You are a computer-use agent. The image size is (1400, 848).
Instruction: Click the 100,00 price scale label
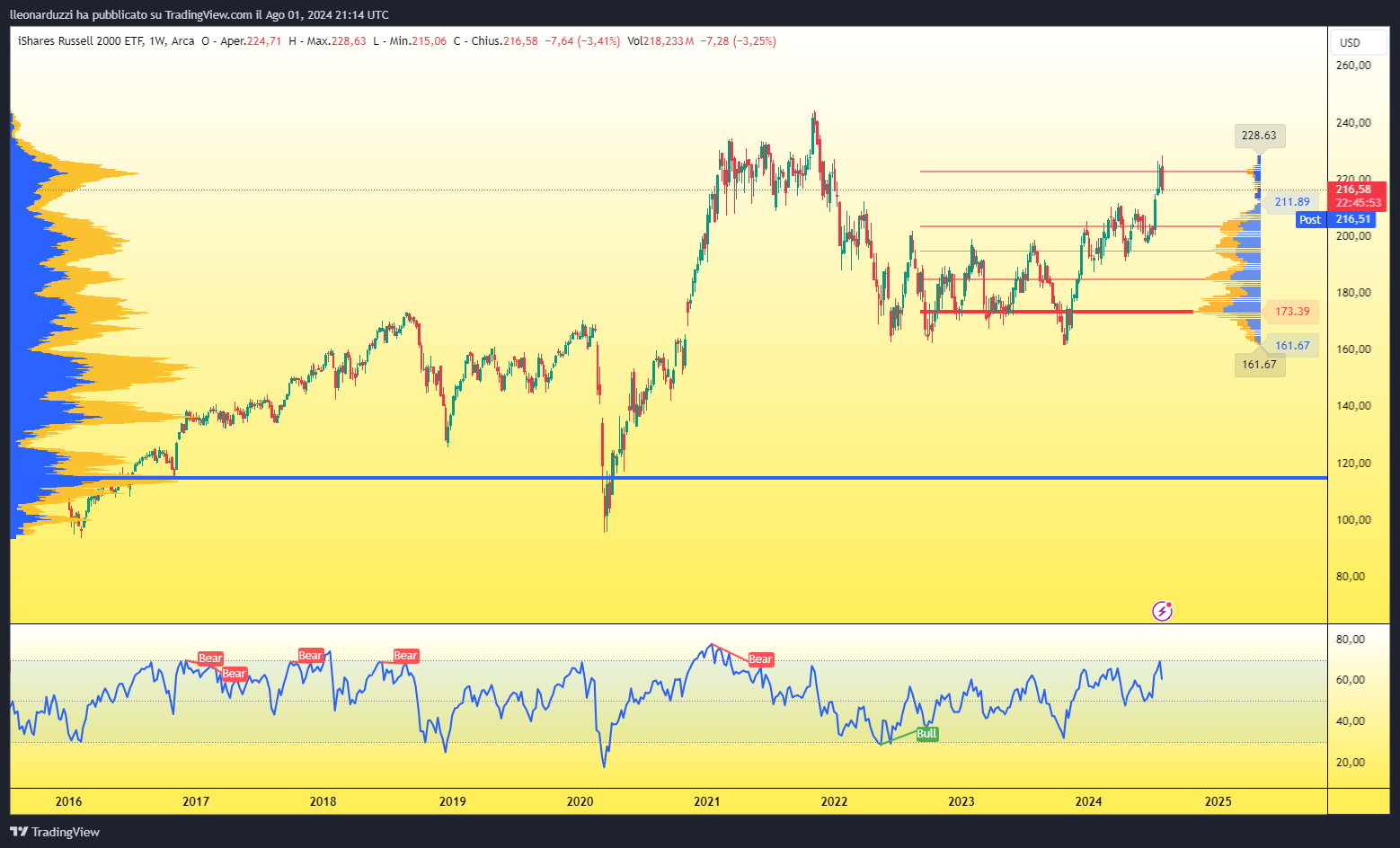point(1353,520)
